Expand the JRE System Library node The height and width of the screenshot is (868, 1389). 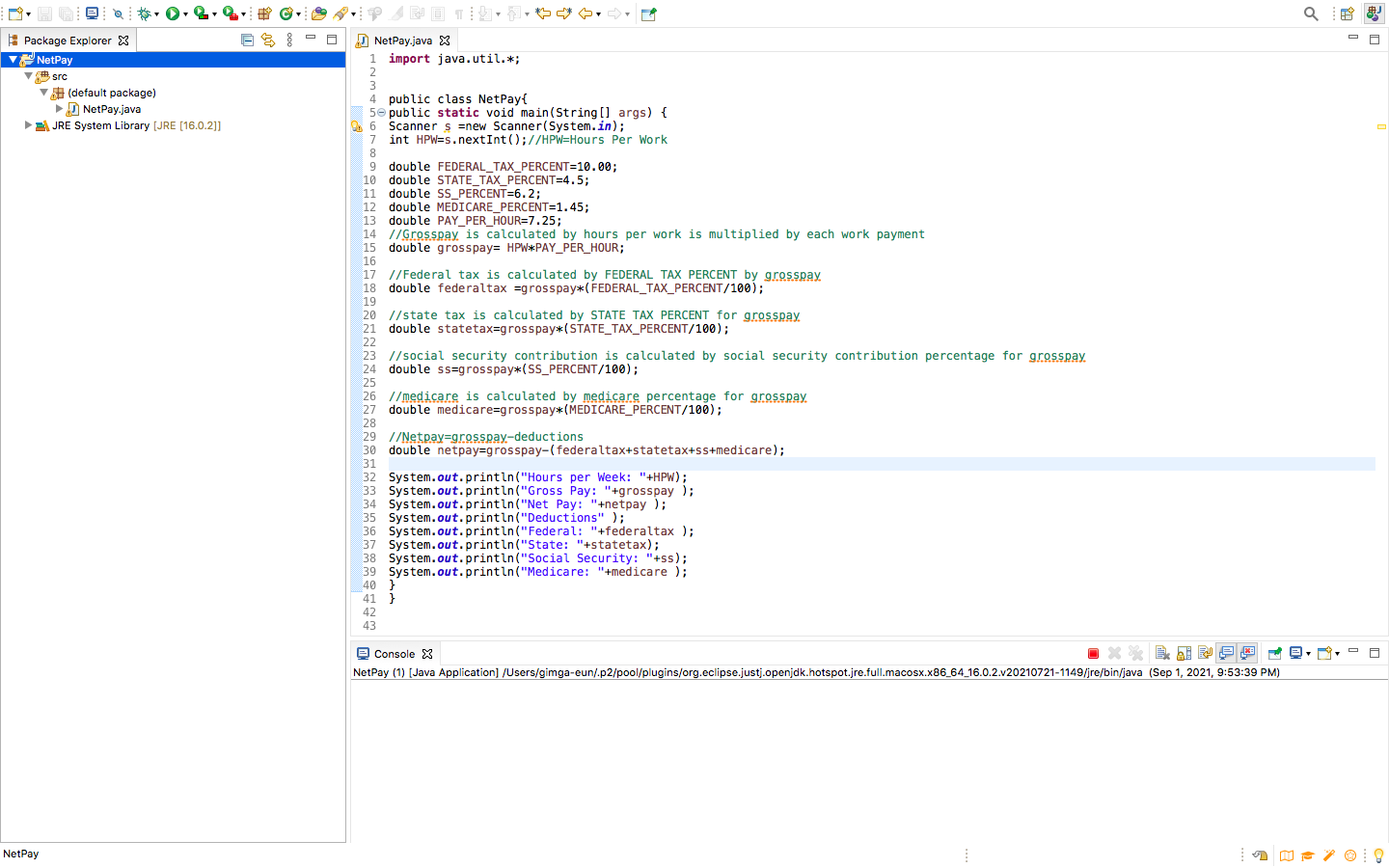coord(28,124)
